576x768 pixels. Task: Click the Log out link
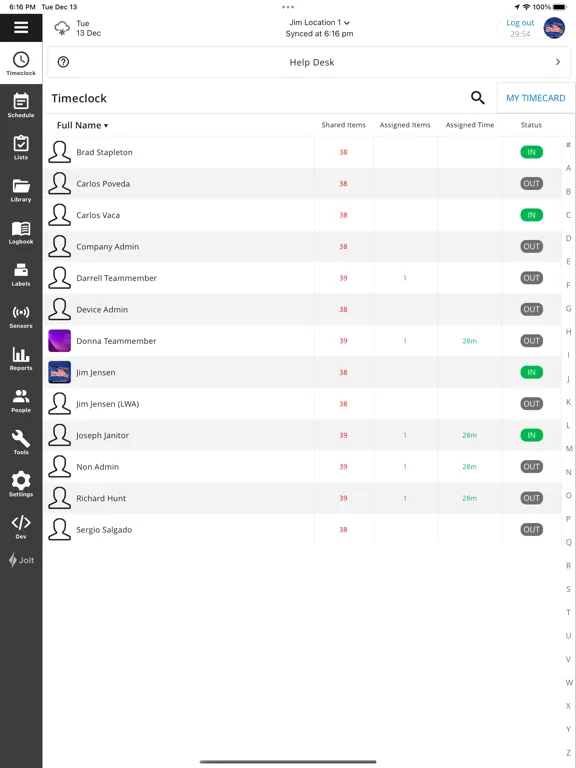coord(520,23)
